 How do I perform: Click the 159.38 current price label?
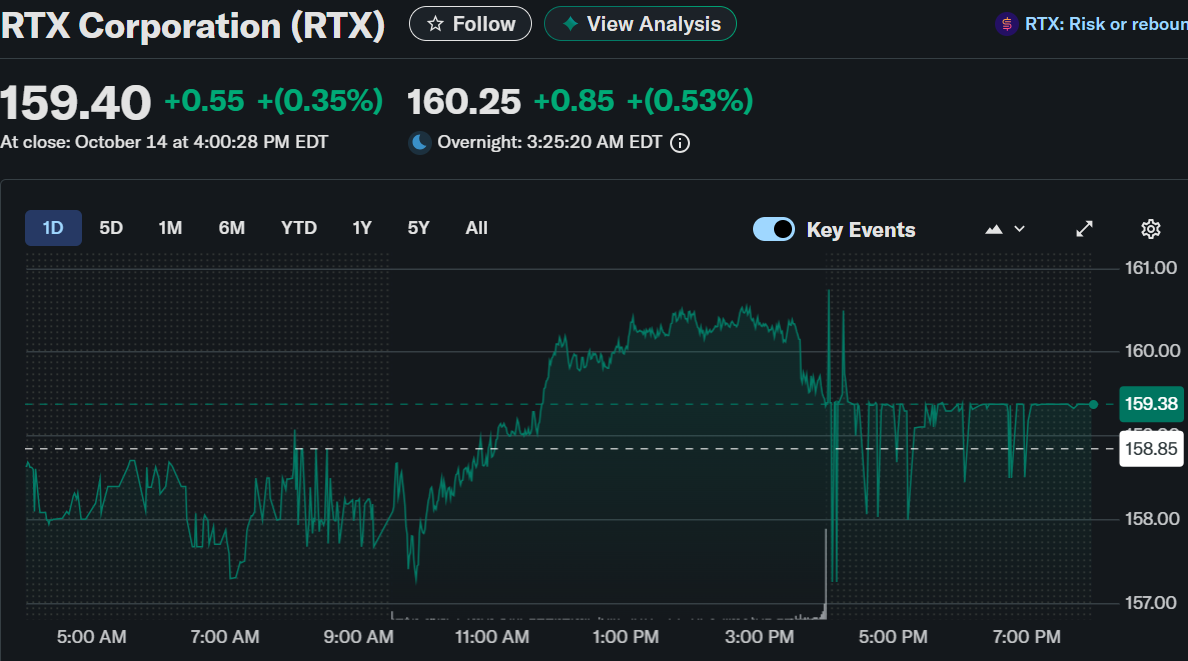point(1151,404)
